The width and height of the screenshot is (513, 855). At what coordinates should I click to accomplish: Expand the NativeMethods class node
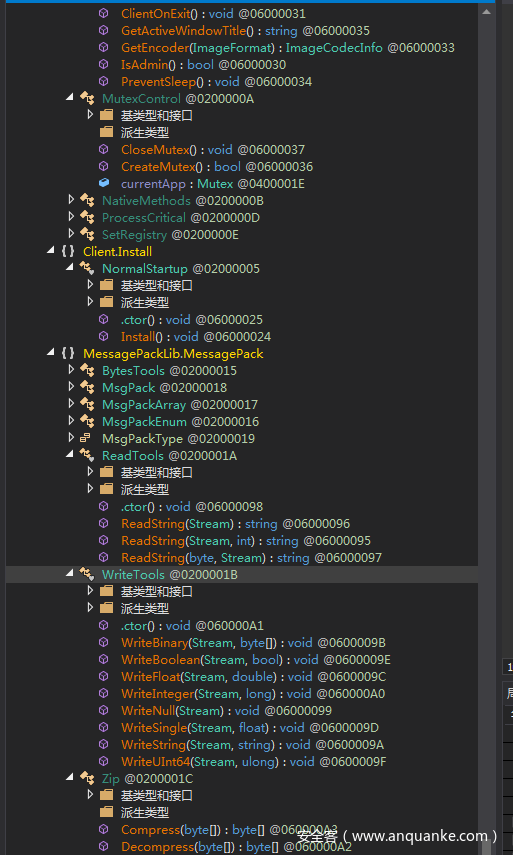71,200
